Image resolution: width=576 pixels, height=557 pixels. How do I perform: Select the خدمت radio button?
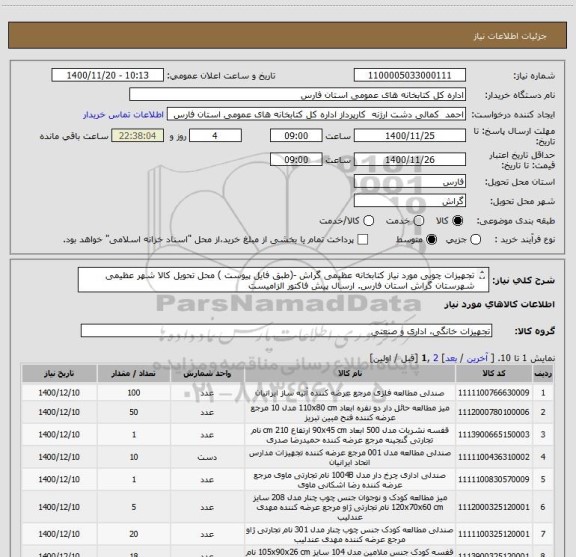click(x=419, y=221)
